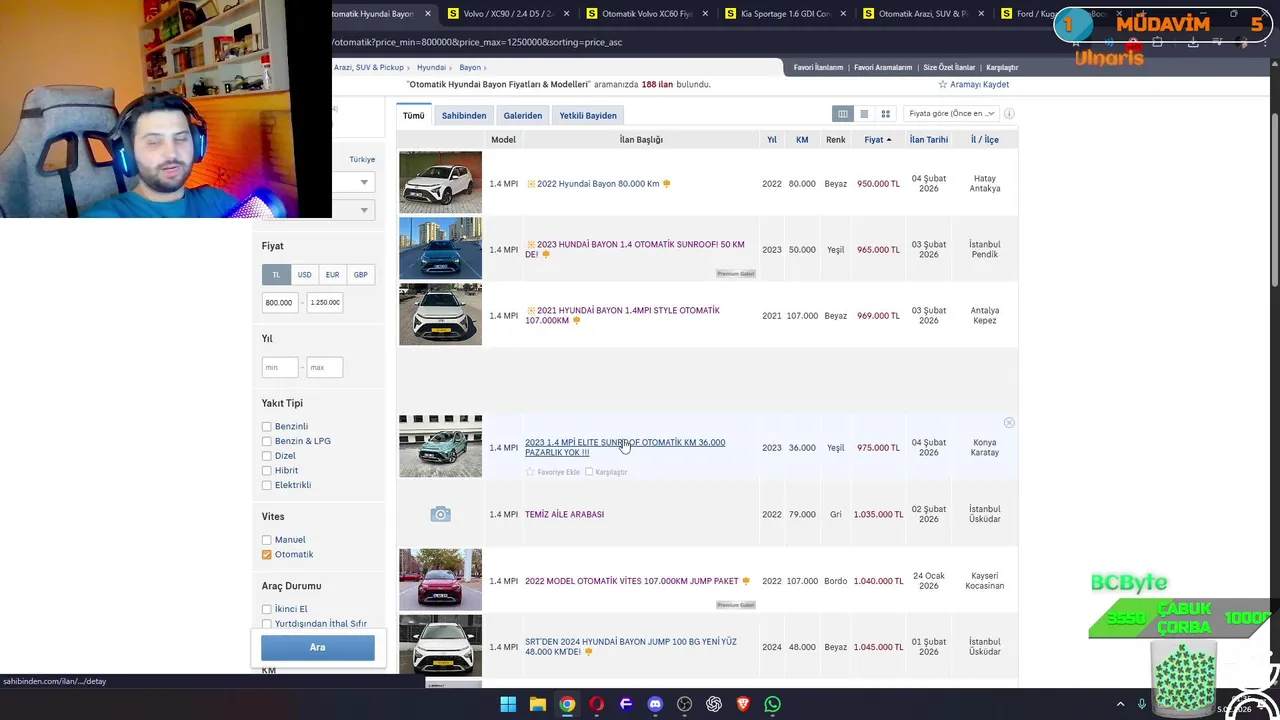The height and width of the screenshot is (720, 1280).
Task: Open the Hyundai breadcrumb link
Action: click(431, 67)
